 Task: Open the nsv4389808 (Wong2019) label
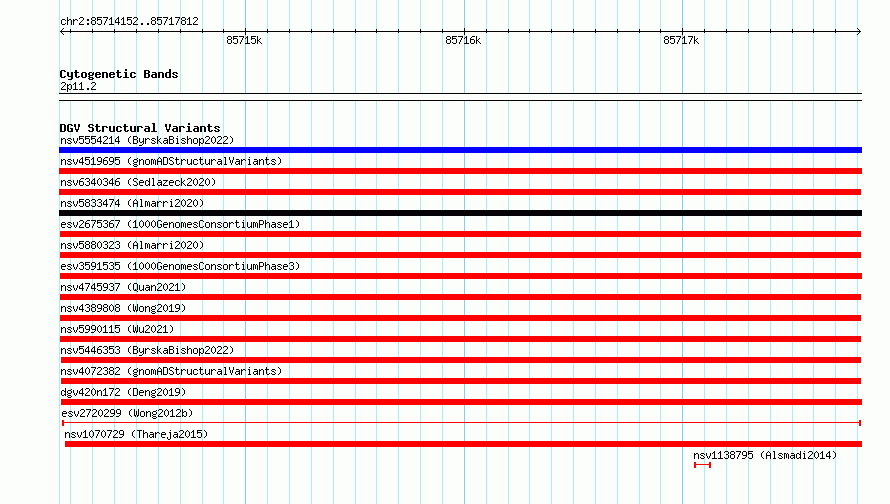tap(123, 308)
